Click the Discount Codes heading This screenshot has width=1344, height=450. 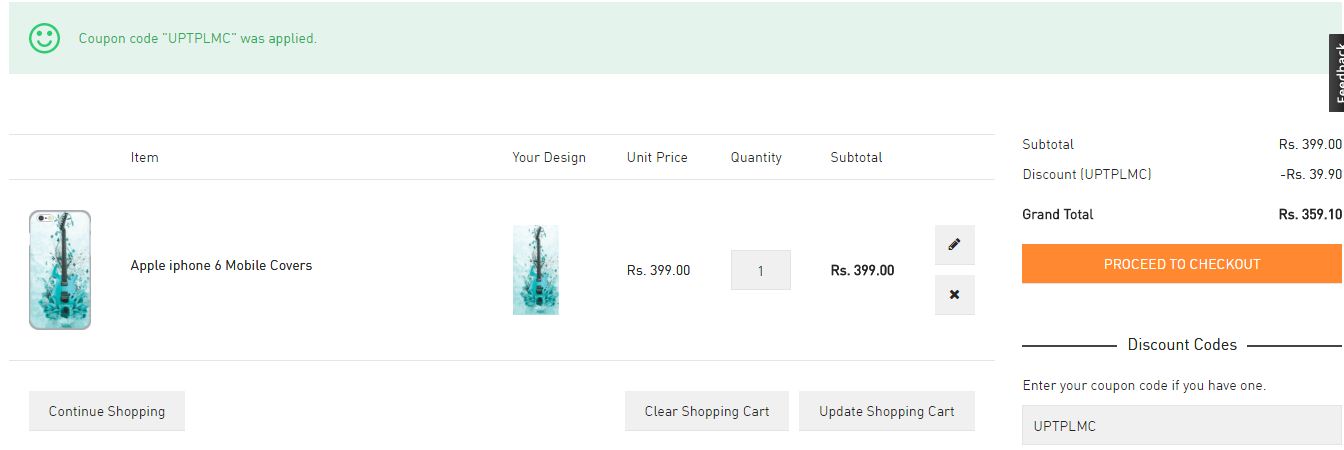(x=1182, y=345)
